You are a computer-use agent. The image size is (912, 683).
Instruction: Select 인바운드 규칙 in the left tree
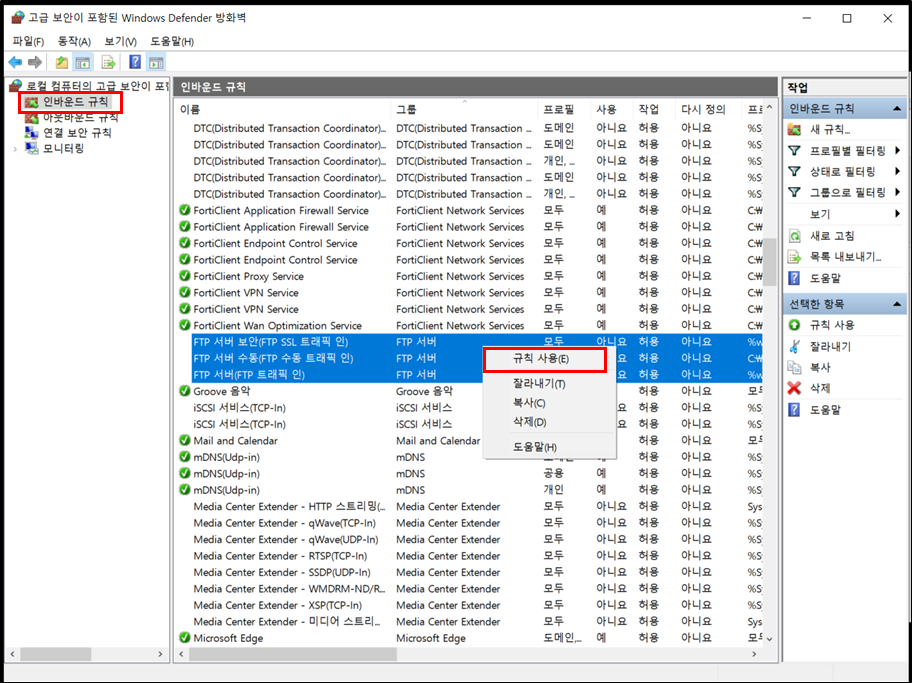point(76,102)
